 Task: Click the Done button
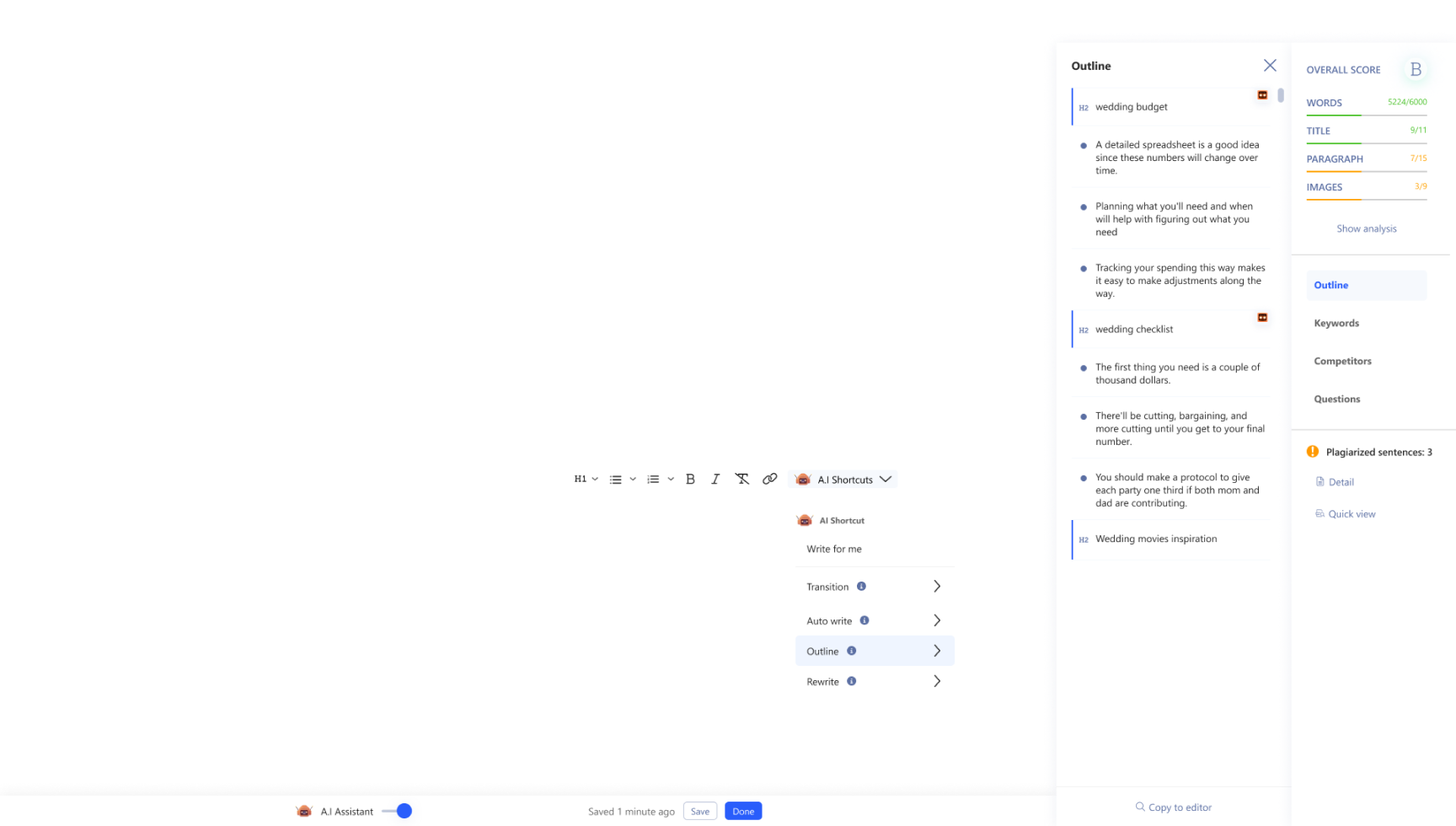(742, 811)
